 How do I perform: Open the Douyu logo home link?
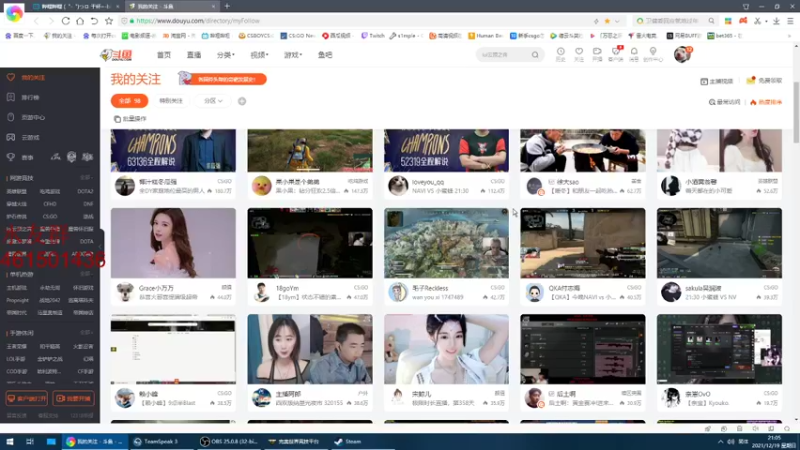[116, 55]
